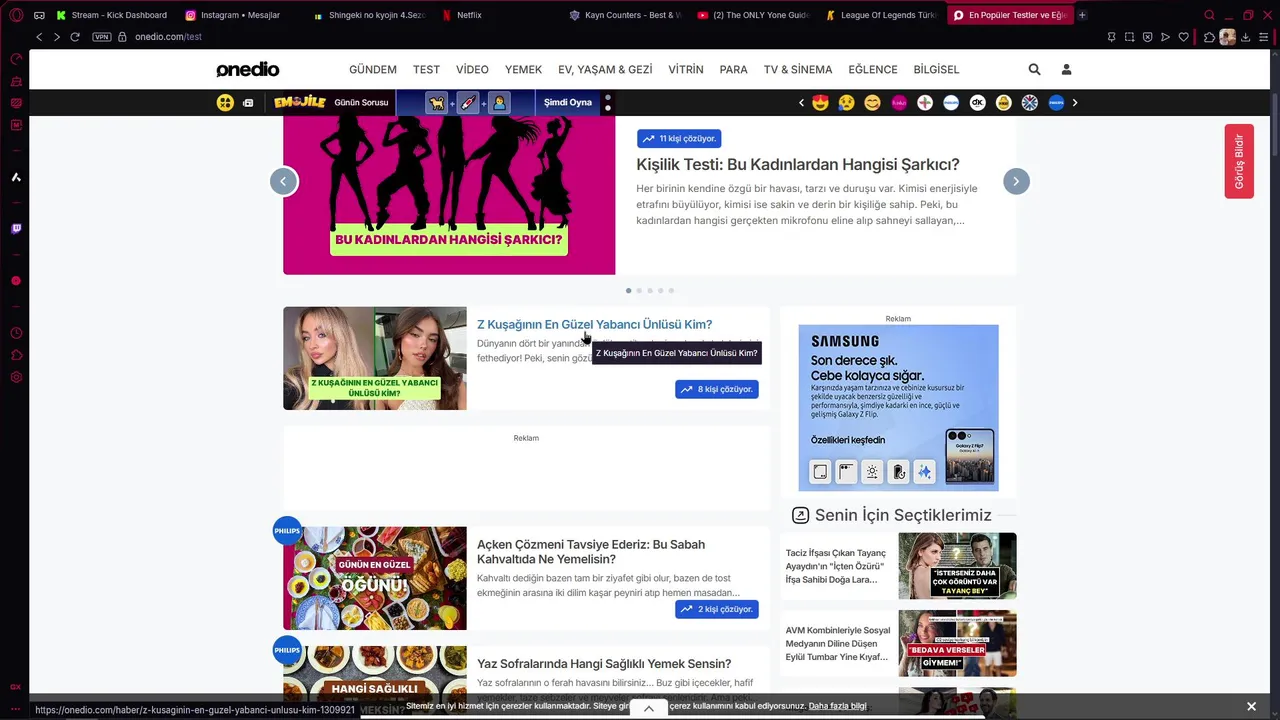Switch to The ONLY Yone Guide tab
Viewport: 1280px width, 720px height.
tap(752, 15)
